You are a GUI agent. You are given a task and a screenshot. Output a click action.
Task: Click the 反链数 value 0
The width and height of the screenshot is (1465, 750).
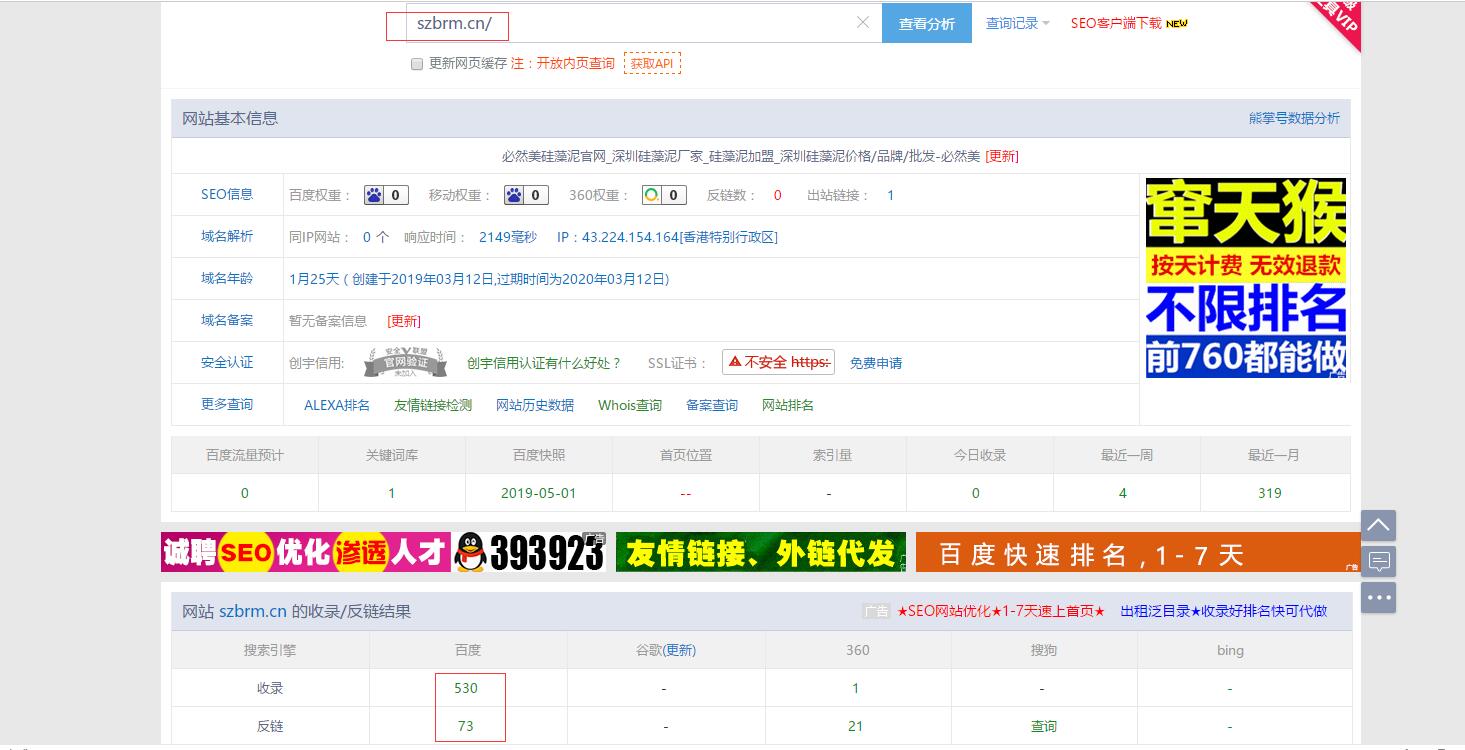click(x=778, y=195)
